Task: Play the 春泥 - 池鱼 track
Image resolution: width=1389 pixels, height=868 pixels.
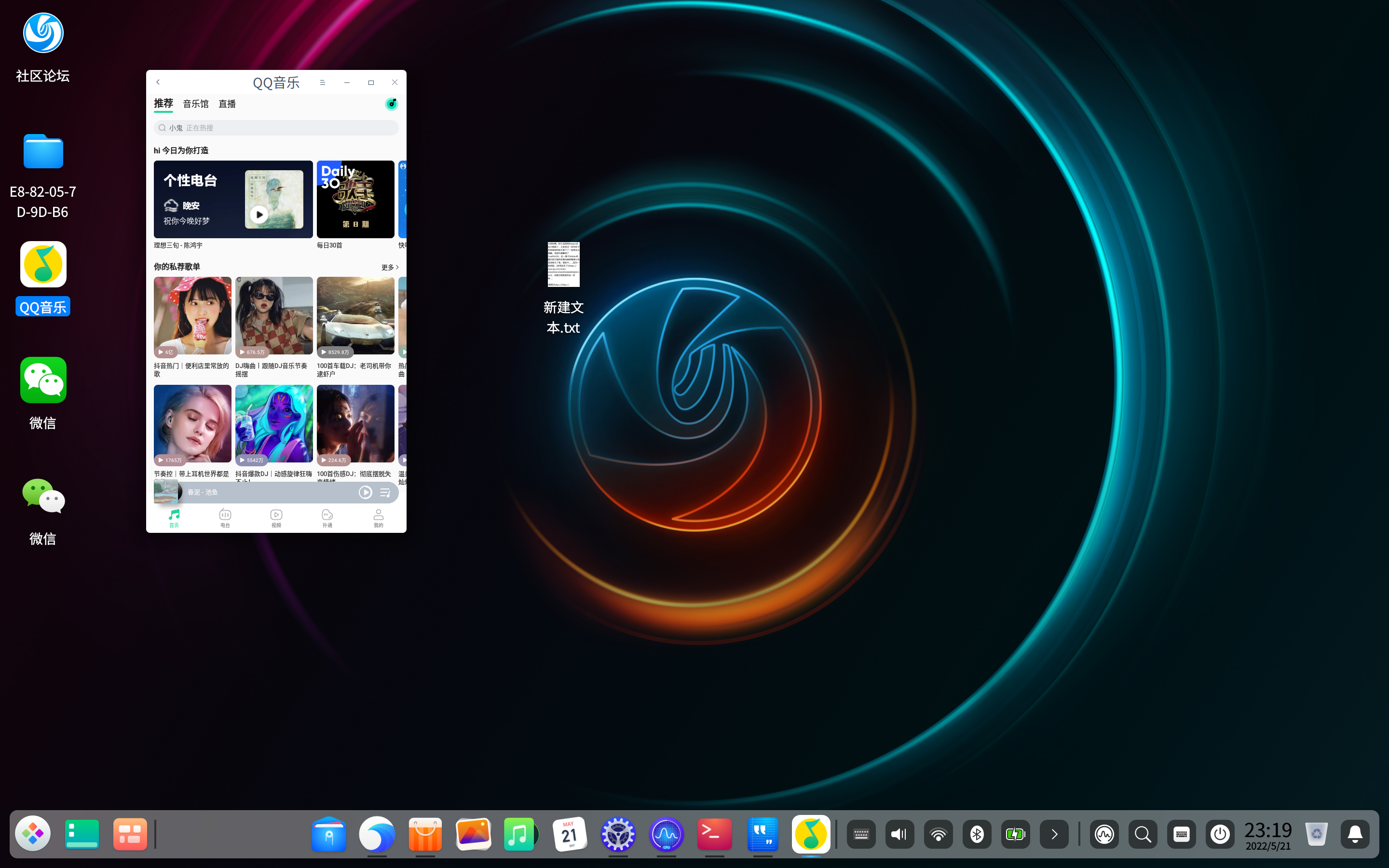Action: 365,492
